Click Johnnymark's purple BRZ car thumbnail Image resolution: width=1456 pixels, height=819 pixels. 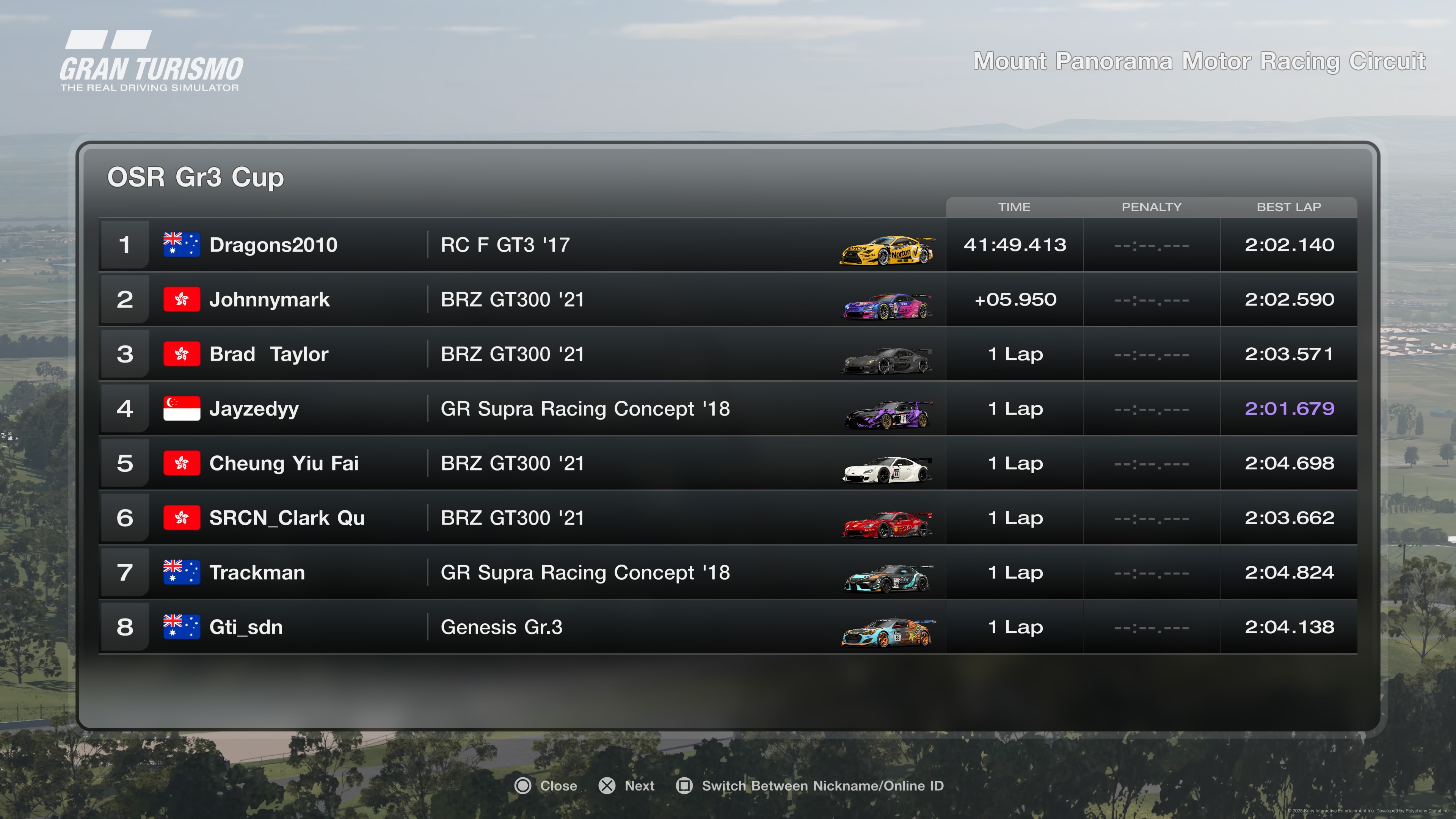[x=887, y=306]
